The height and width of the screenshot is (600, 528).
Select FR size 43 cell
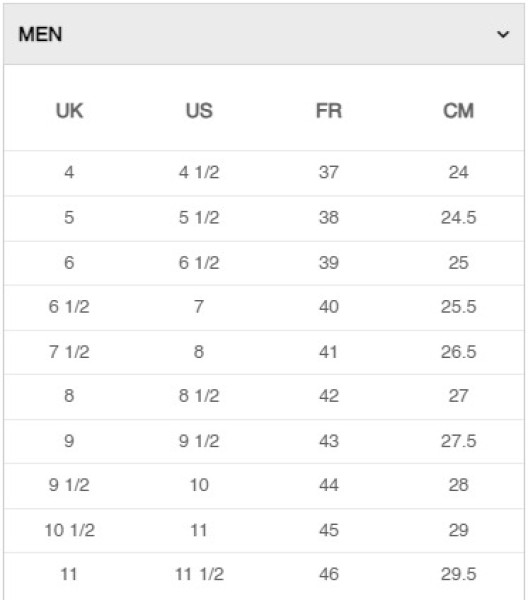[329, 441]
